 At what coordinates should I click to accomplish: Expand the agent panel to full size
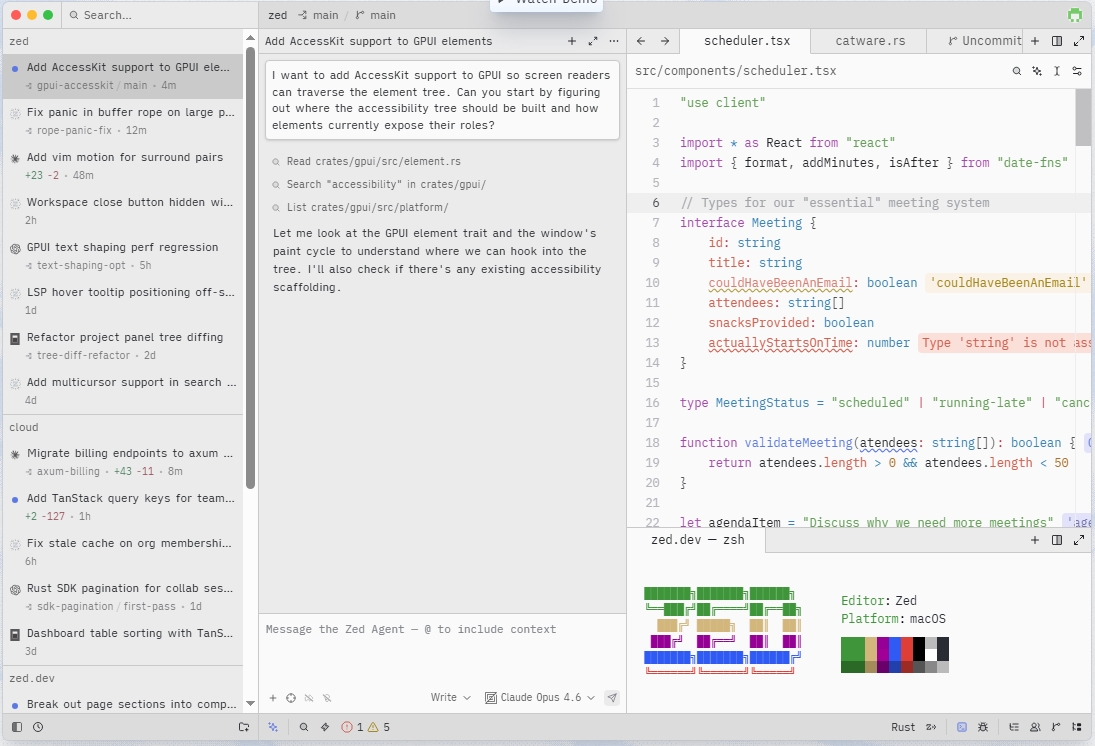point(593,41)
